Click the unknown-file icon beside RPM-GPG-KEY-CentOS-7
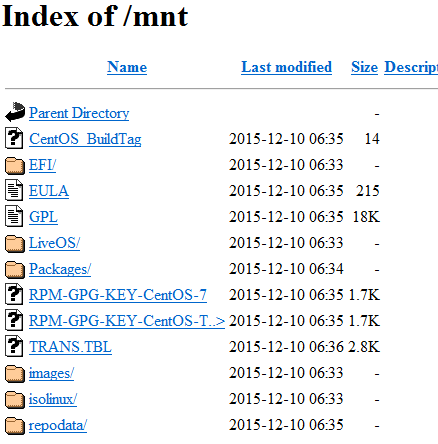The height and width of the screenshot is (444, 438). [x=14, y=294]
